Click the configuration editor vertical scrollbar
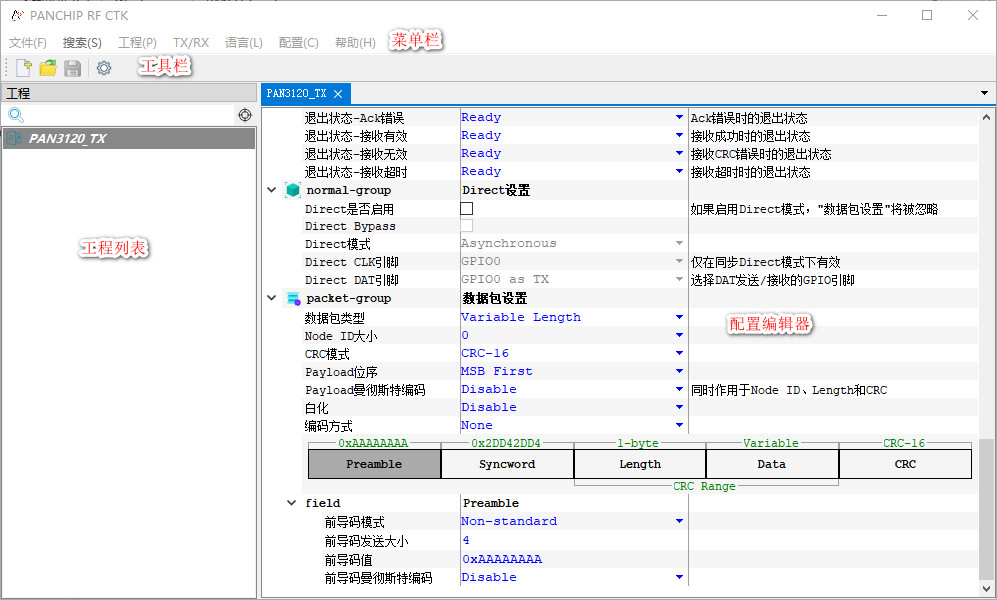Screen dimensions: 997x600 pyautogui.click(x=987, y=508)
